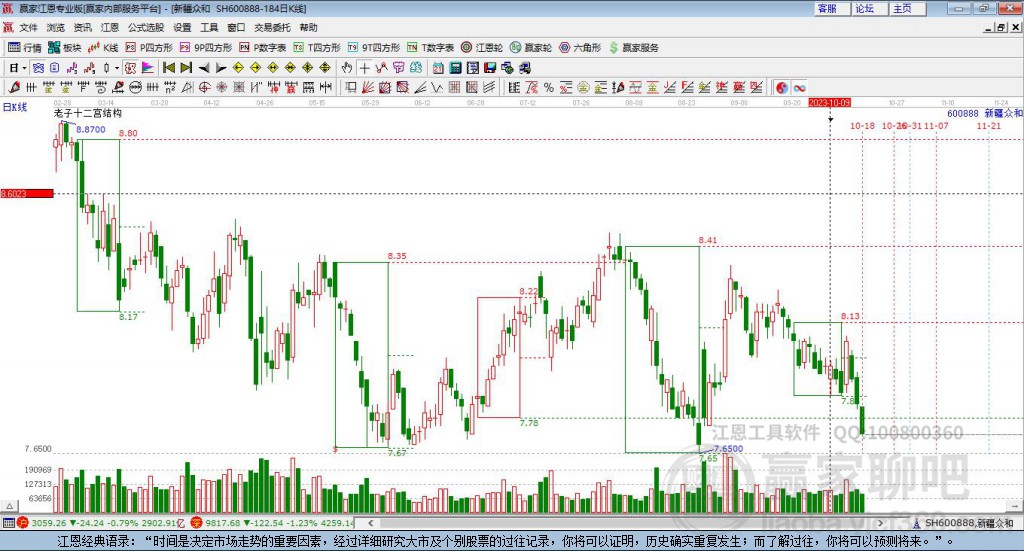Viewport: 1024px width, 551px height.
Task: Click the 老子十二宫结构 label
Action: pyautogui.click(x=88, y=113)
